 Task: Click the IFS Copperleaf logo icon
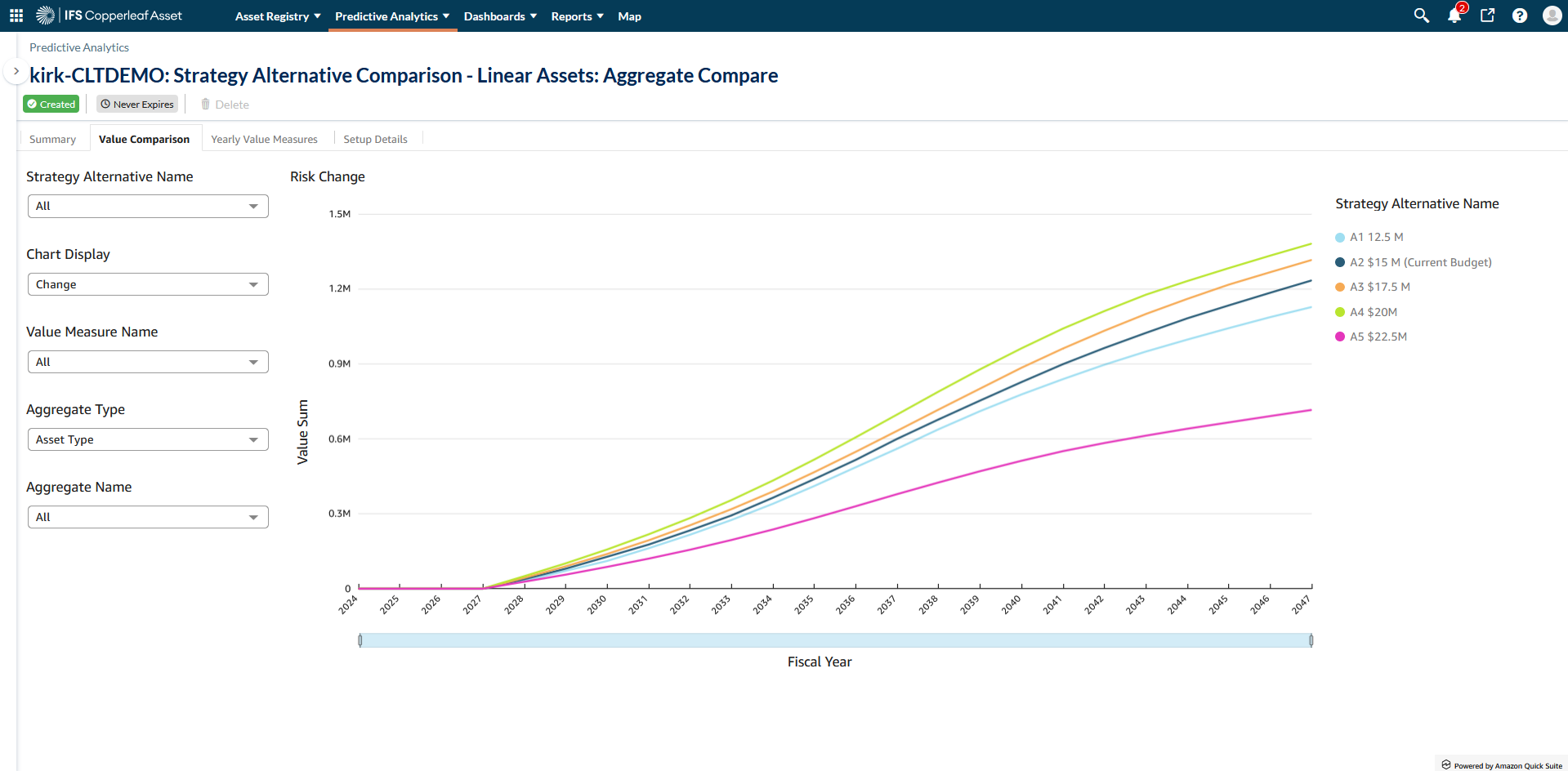coord(46,16)
